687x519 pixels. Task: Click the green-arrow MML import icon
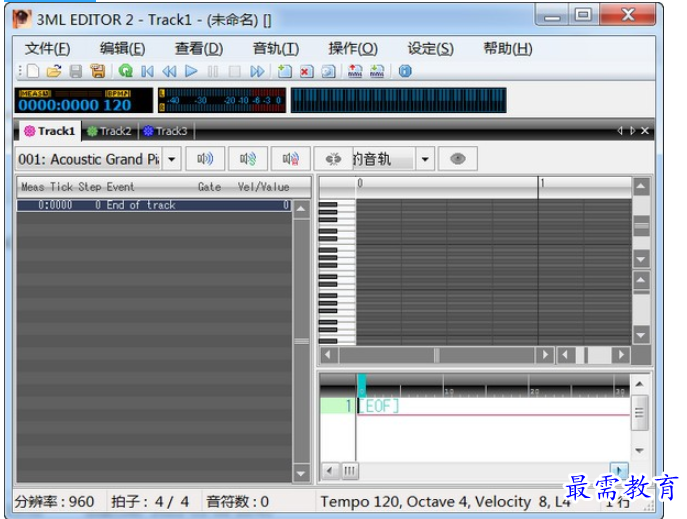tap(377, 71)
